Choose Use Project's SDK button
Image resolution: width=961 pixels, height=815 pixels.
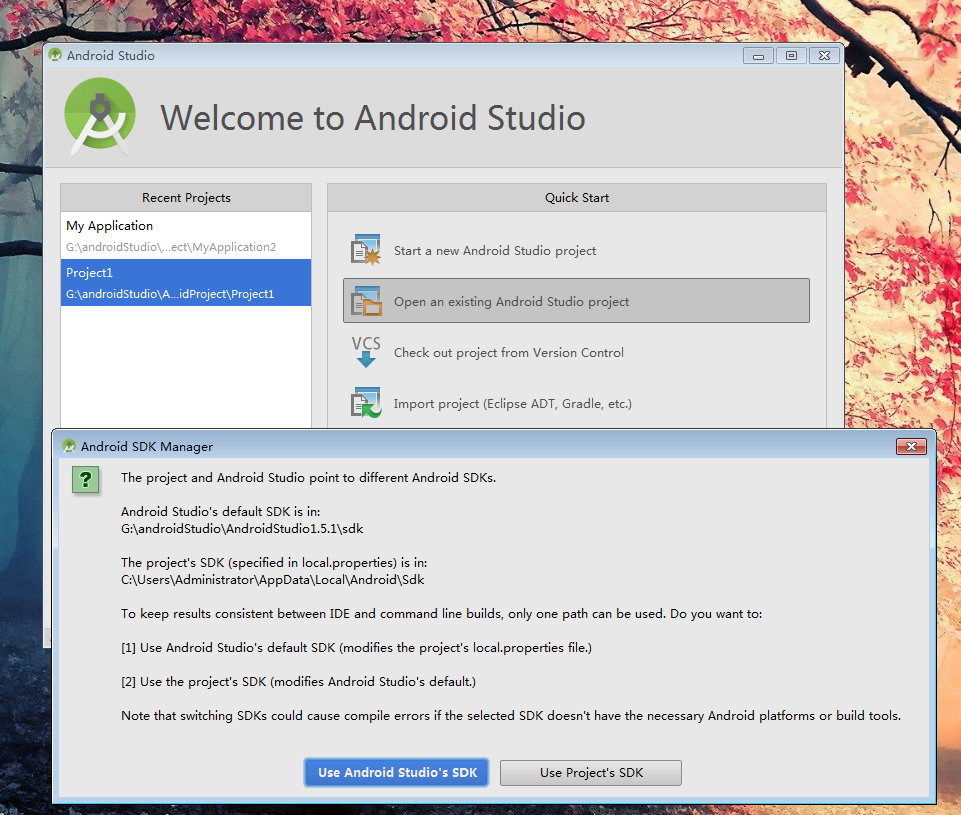click(591, 773)
